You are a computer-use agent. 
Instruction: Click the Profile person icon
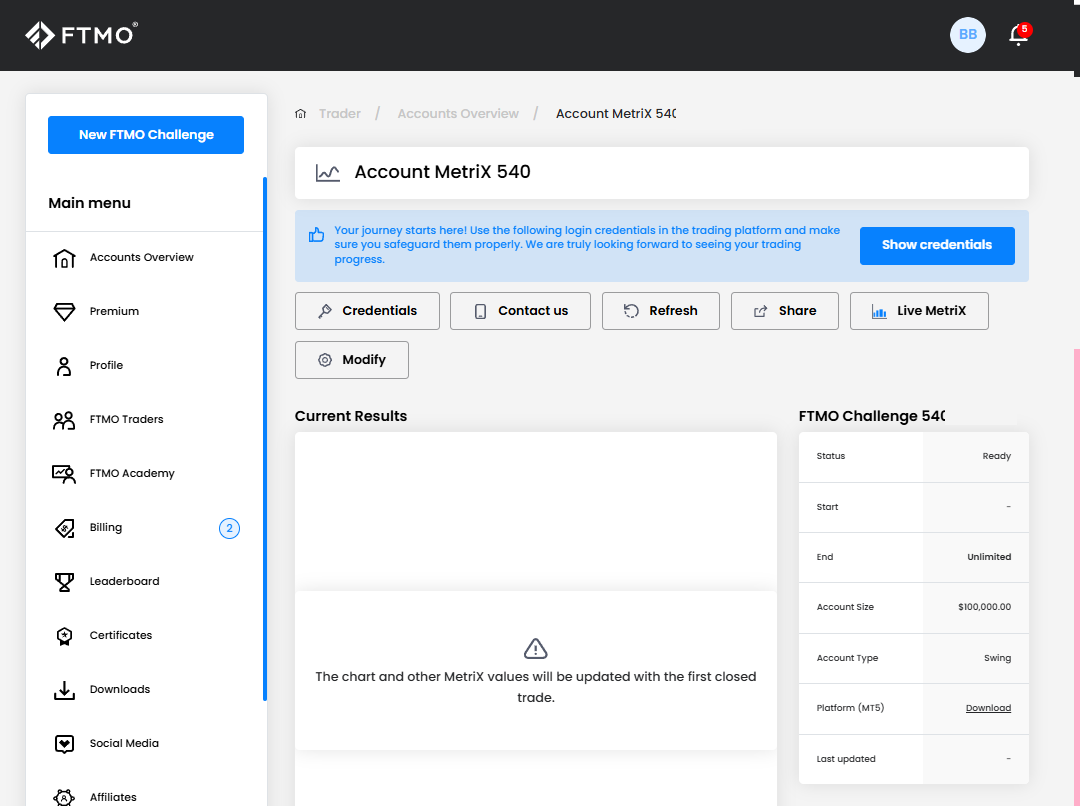[64, 366]
